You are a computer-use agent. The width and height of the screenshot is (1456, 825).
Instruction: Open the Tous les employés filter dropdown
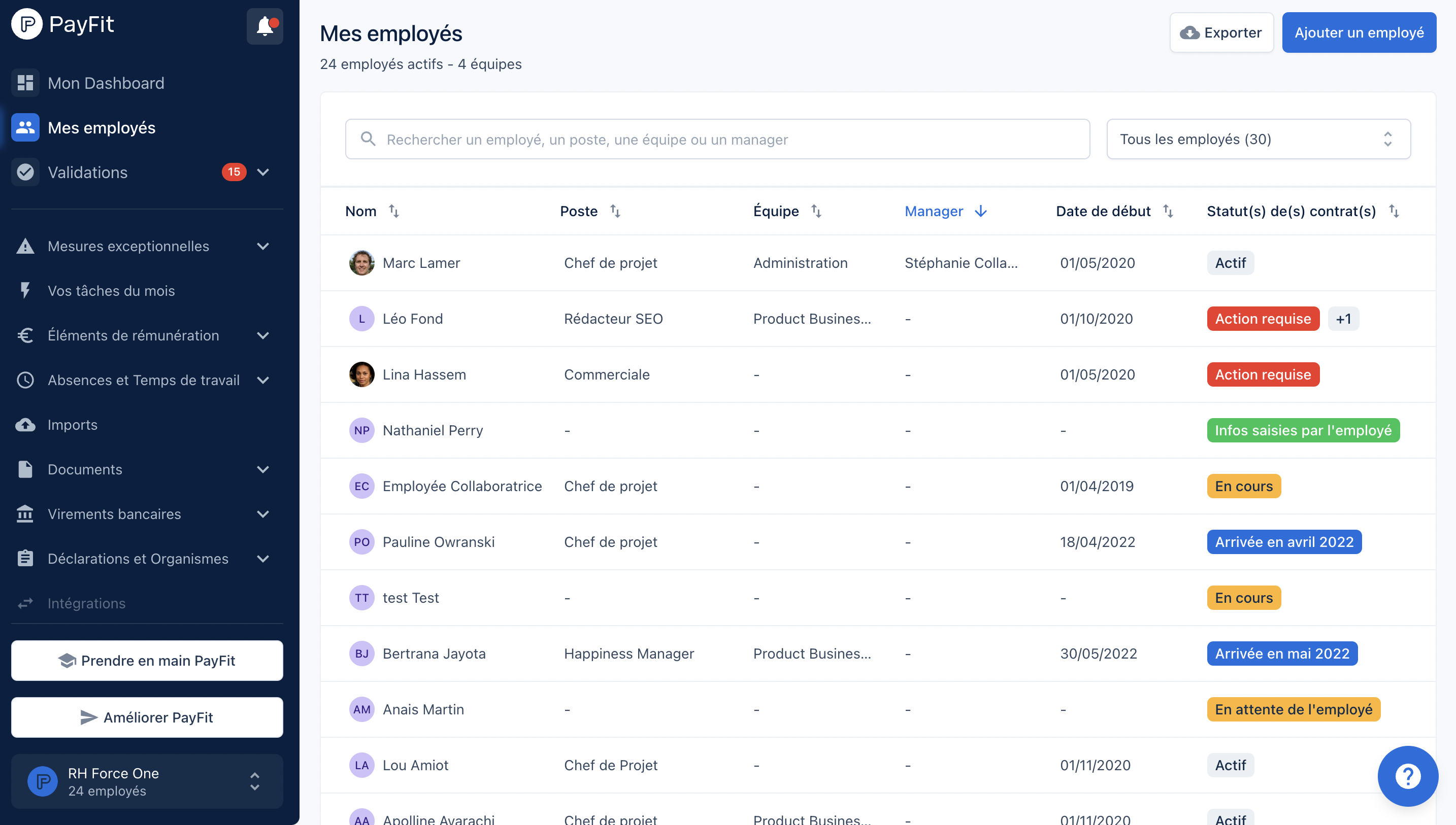click(x=1258, y=140)
